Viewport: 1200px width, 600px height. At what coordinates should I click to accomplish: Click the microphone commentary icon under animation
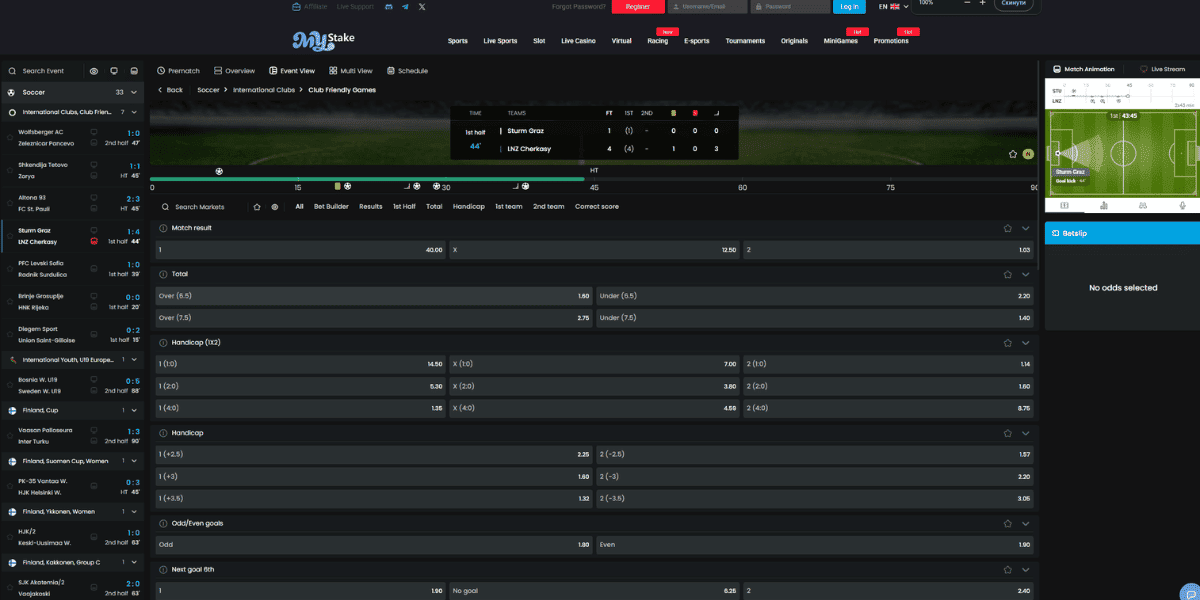tap(1182, 205)
